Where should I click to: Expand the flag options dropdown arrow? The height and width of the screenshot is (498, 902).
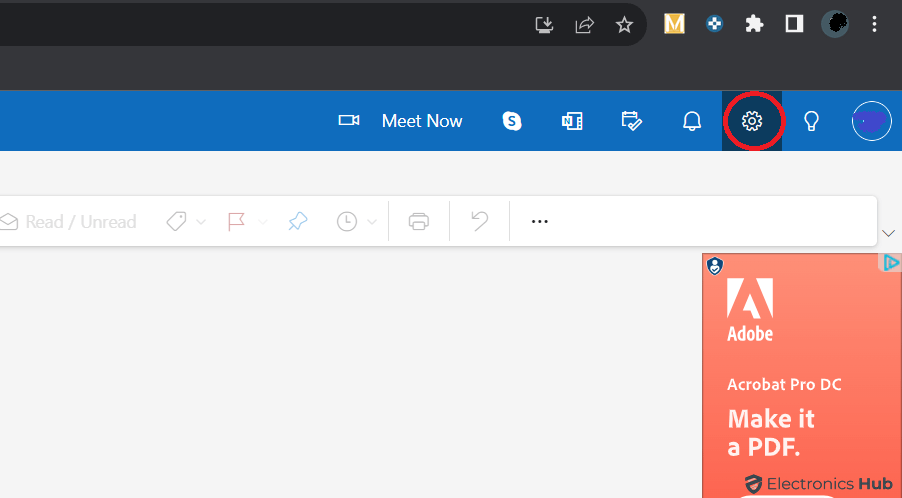point(263,222)
